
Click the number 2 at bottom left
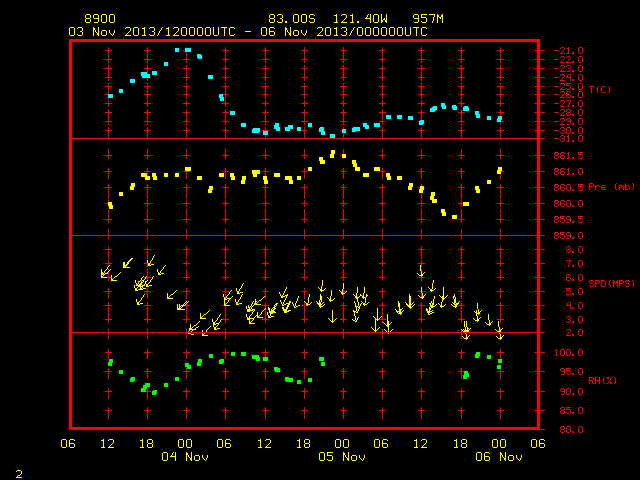[x=19, y=474]
